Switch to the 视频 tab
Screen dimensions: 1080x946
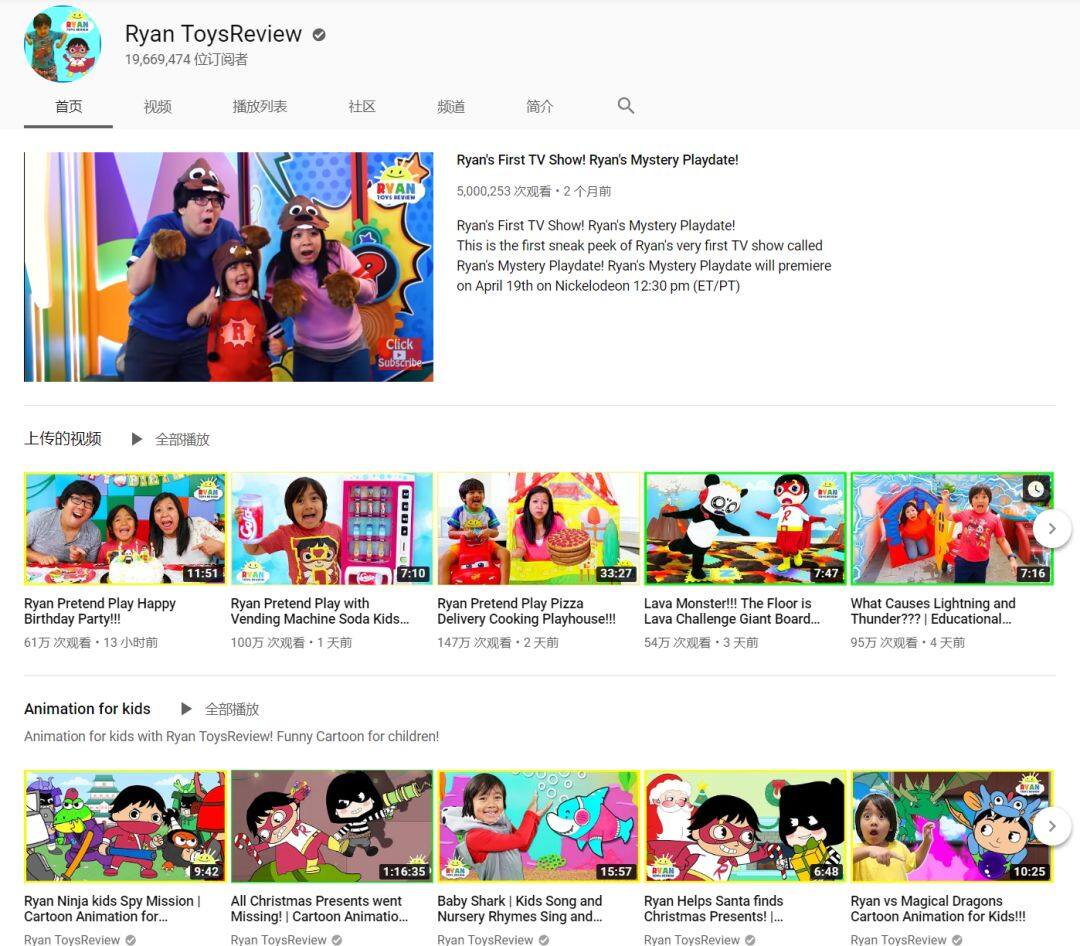157,107
